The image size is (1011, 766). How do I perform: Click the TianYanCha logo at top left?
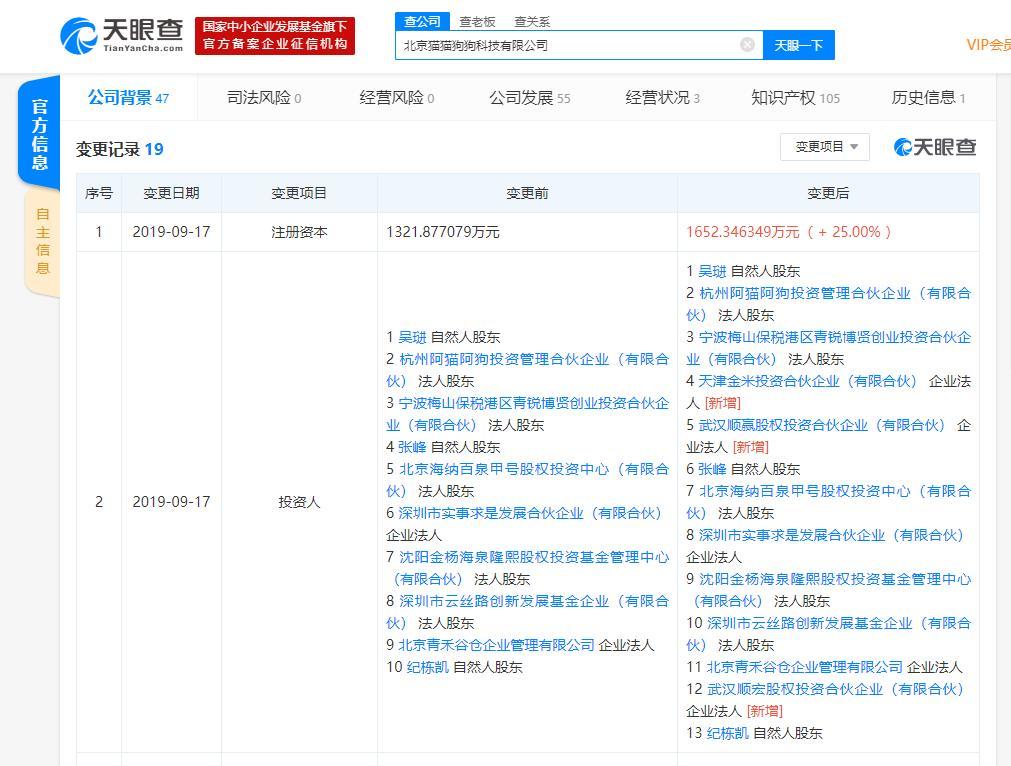click(x=121, y=35)
